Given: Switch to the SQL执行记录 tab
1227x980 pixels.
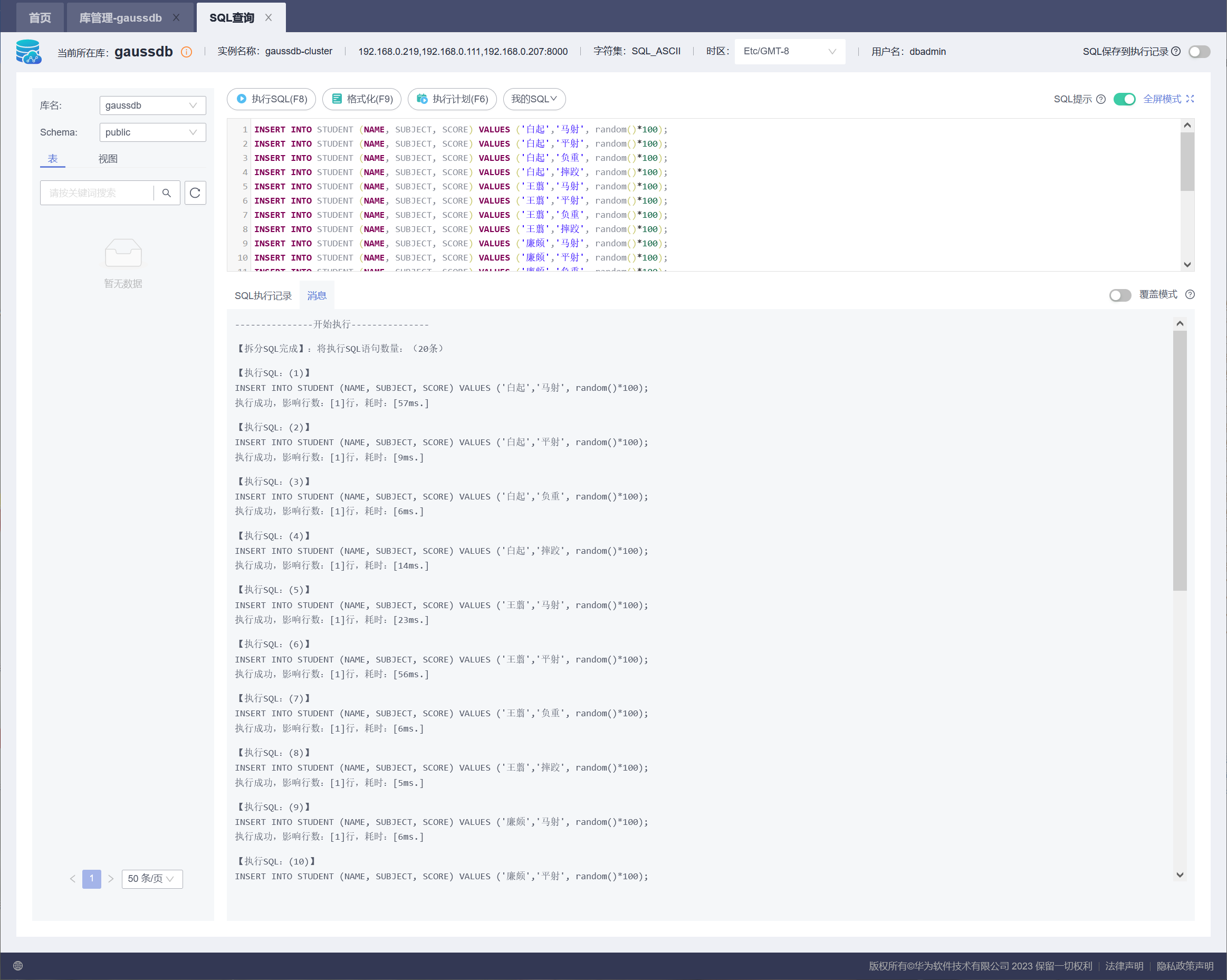Looking at the screenshot, I should [x=263, y=295].
